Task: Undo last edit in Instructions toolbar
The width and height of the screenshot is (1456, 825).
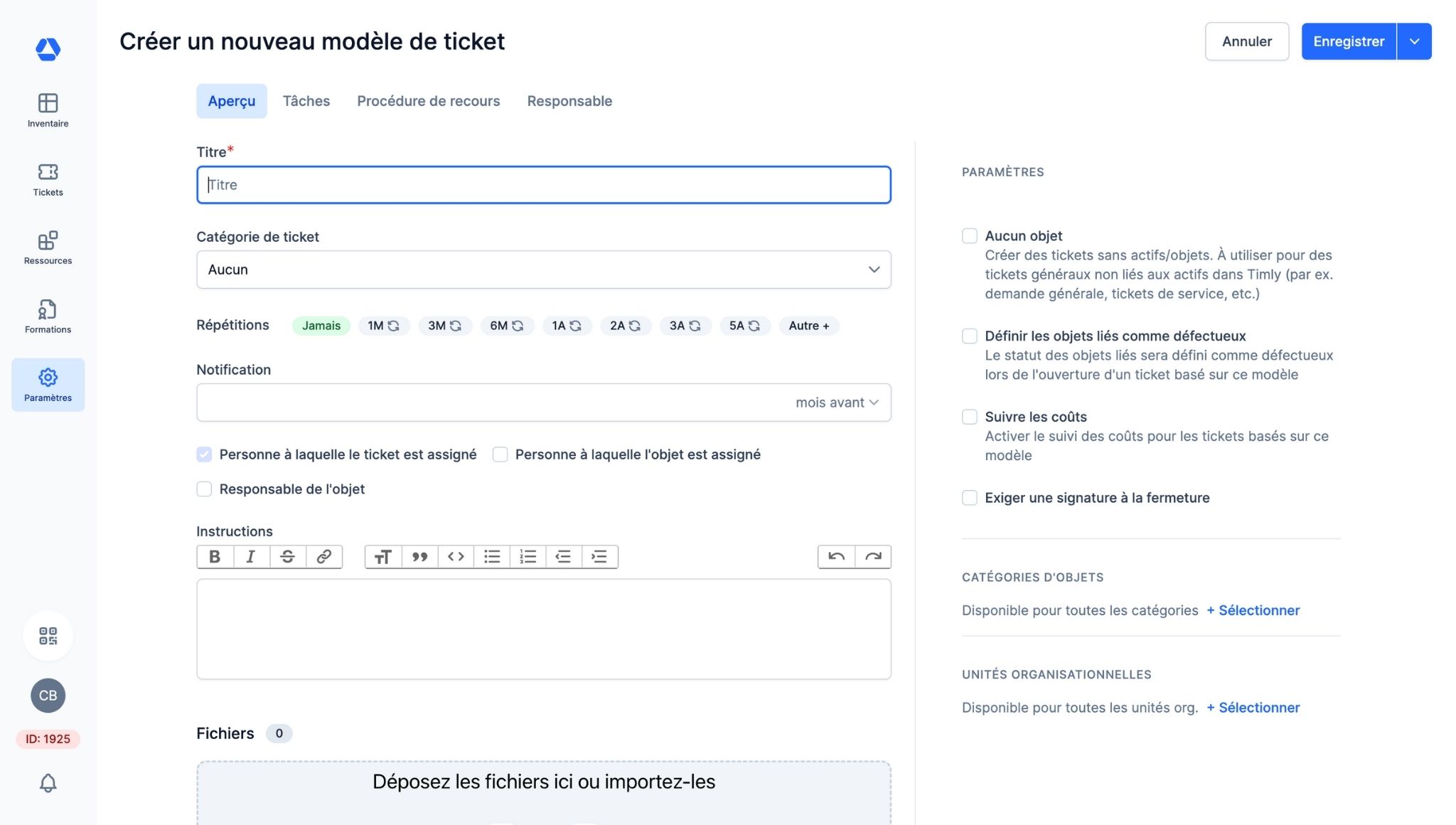Action: 836,557
